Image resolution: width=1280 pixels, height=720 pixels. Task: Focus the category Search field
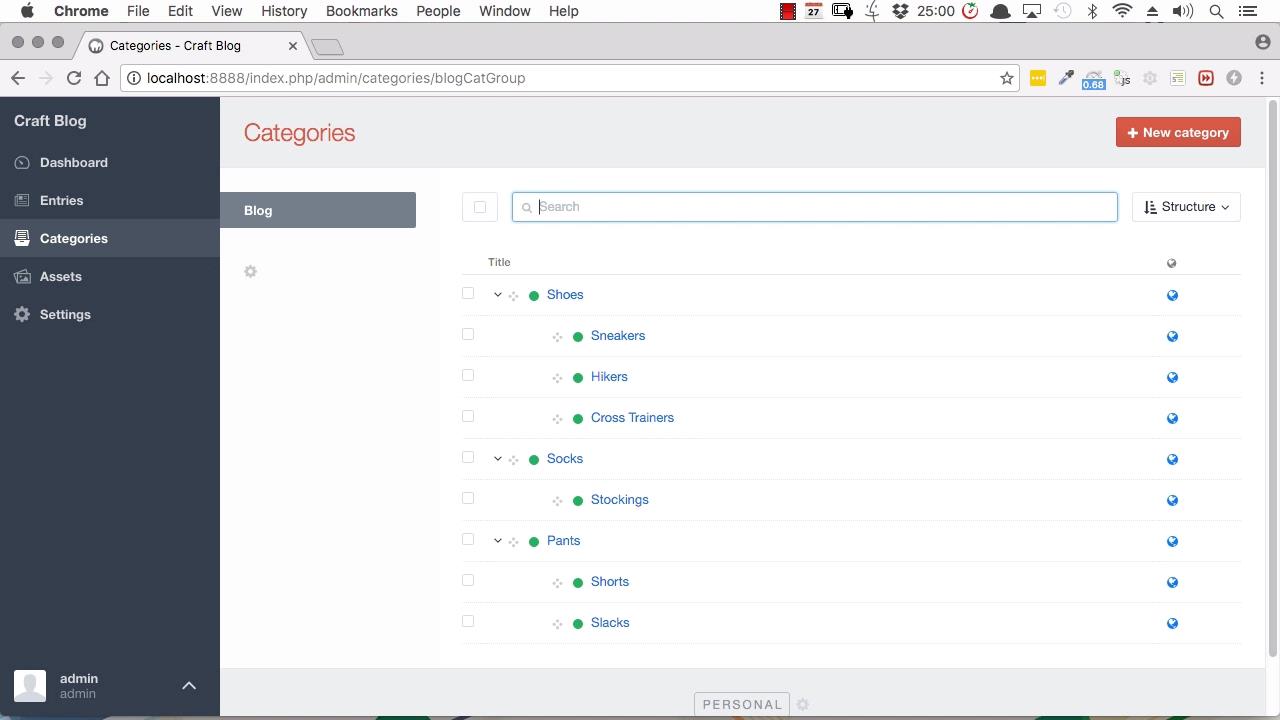(814, 207)
